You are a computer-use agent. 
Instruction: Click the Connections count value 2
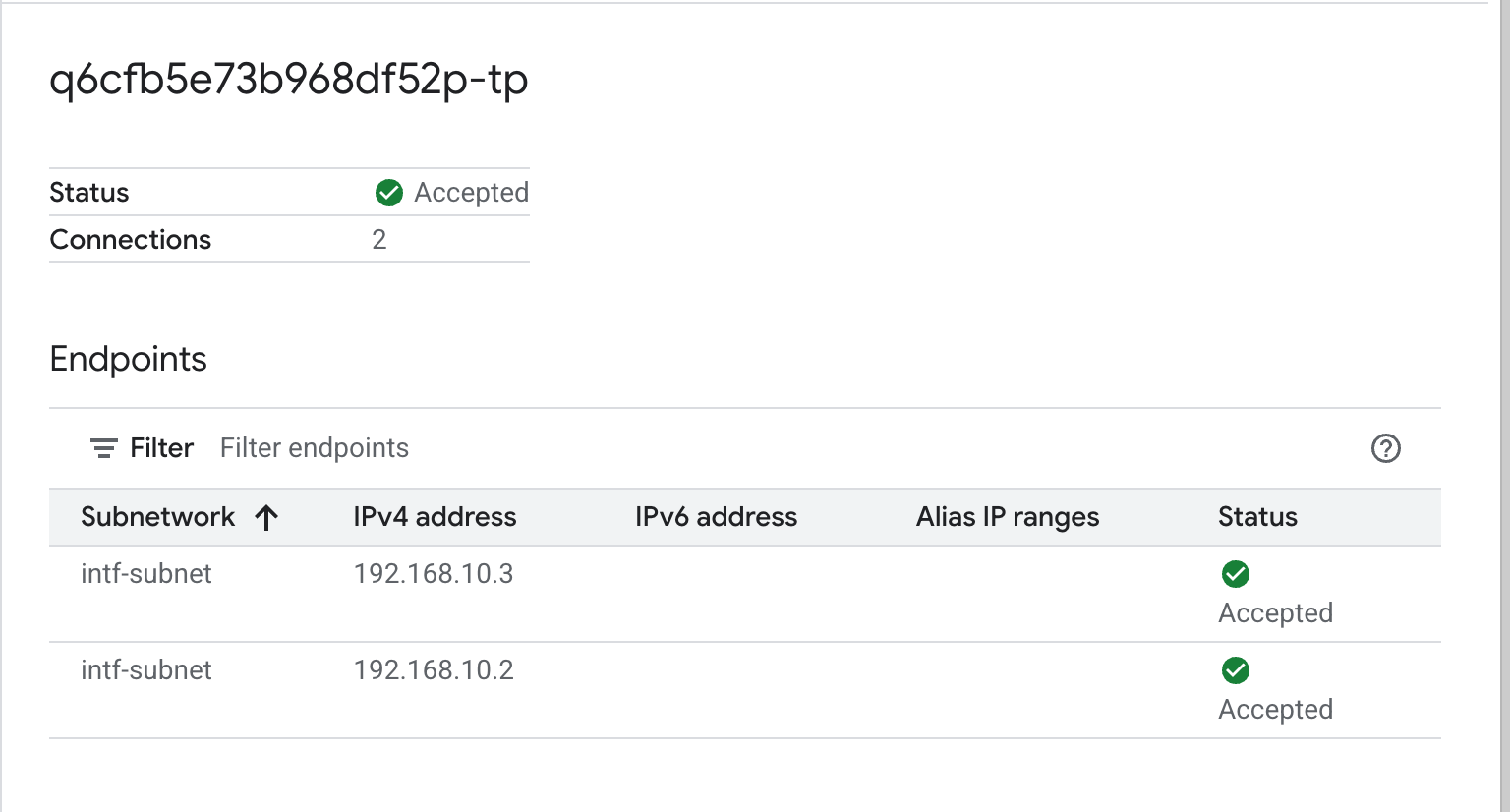pyautogui.click(x=379, y=240)
